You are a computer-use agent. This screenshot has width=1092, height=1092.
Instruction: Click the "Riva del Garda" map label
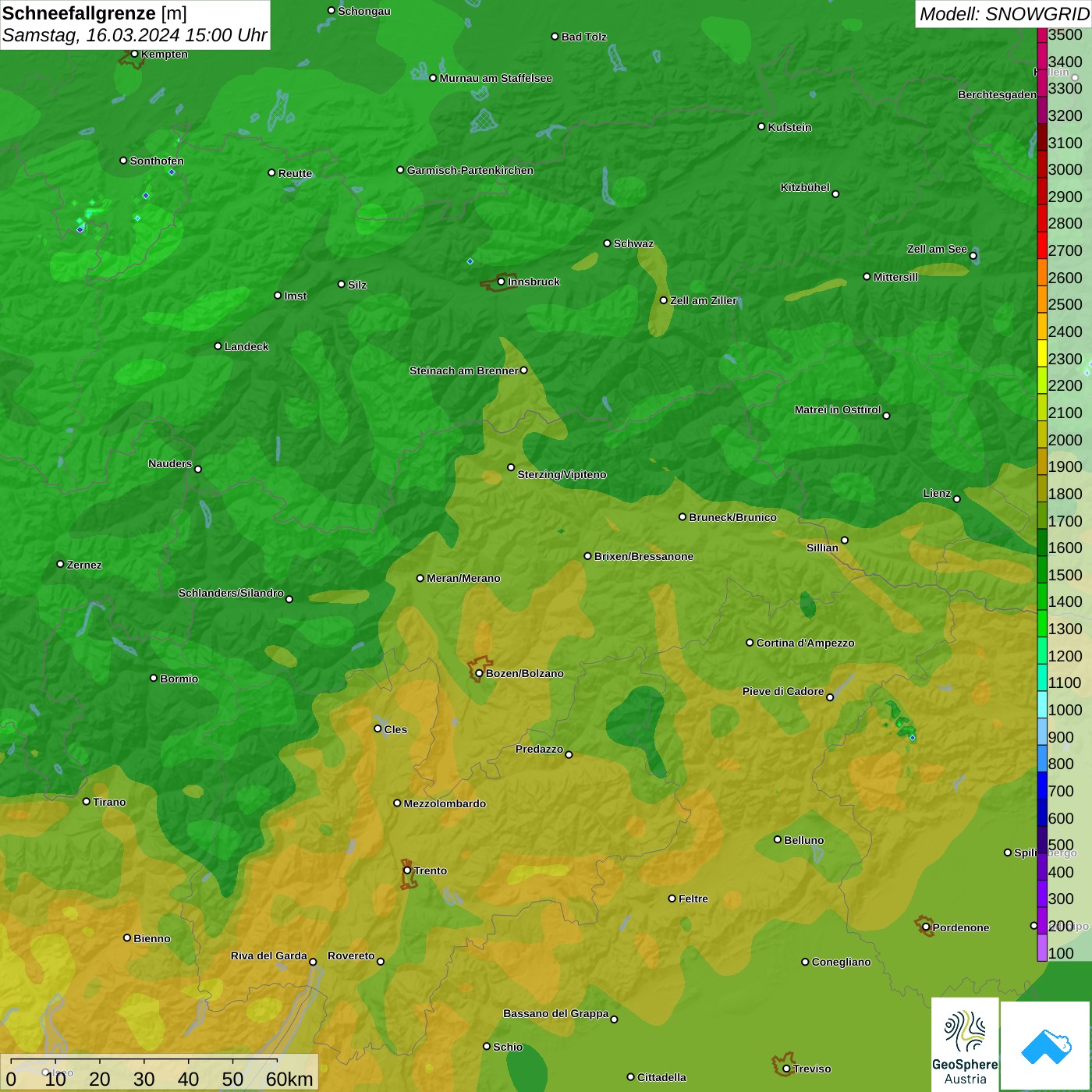269,955
